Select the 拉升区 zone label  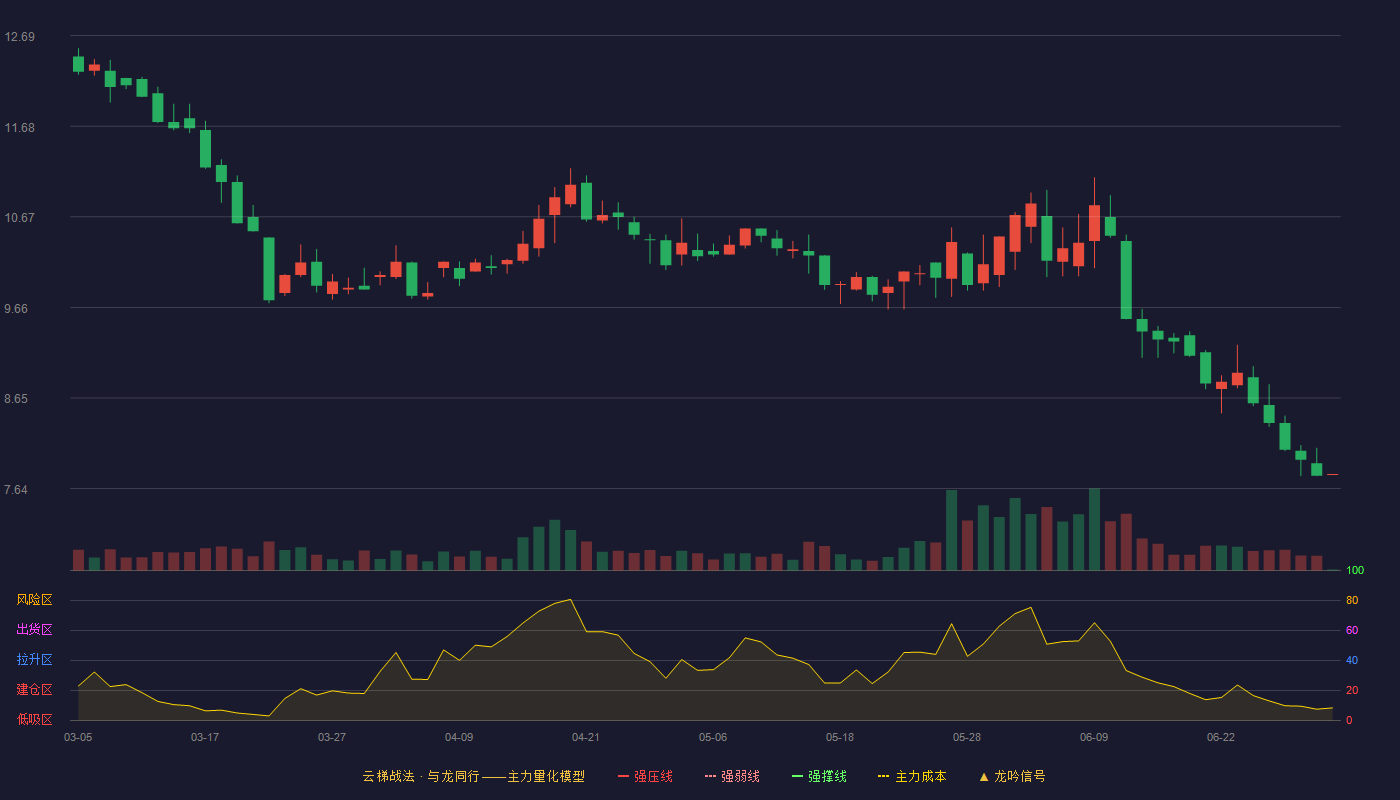click(x=34, y=660)
